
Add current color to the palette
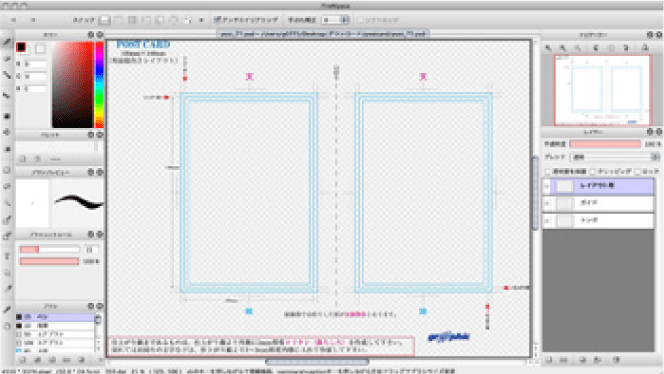[x=22, y=159]
